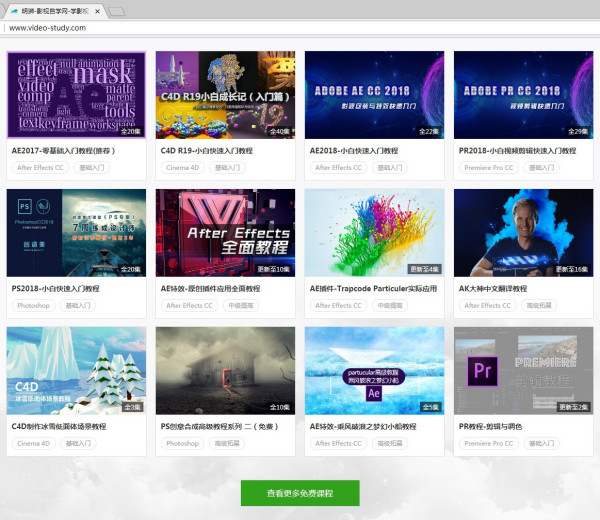Click the PR教程-剪辑与调色 title
Image resolution: width=600 pixels, height=520 pixels.
pyautogui.click(x=491, y=426)
